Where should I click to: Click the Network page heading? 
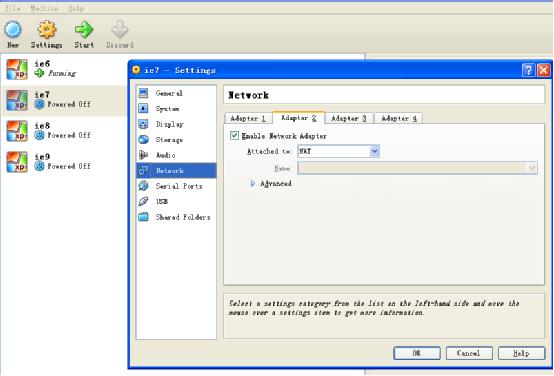point(248,95)
